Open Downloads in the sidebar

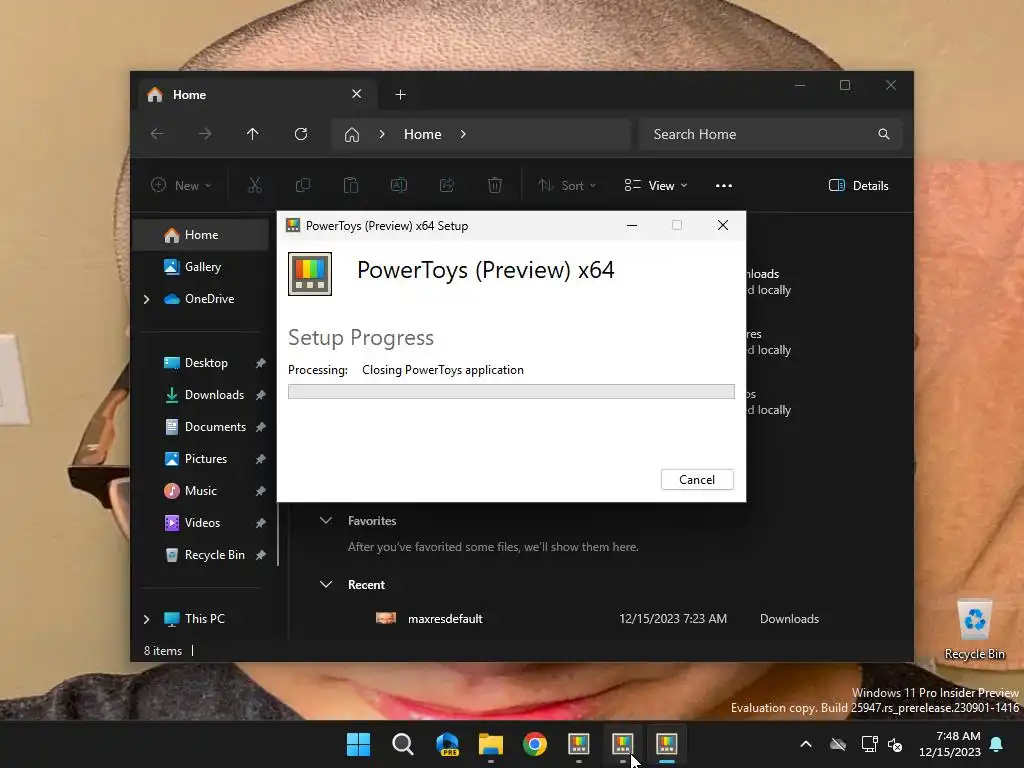point(214,394)
